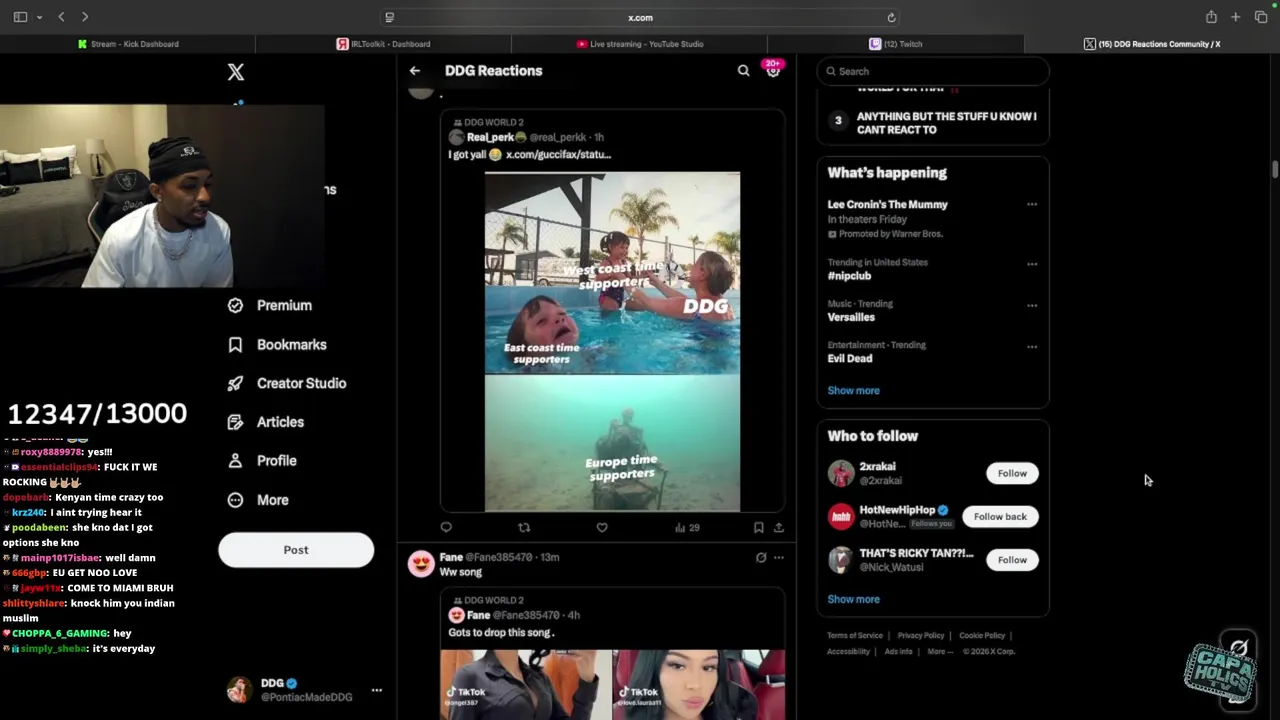
Task: Open Safari sidebar dropdown chevron
Action: [x=40, y=17]
